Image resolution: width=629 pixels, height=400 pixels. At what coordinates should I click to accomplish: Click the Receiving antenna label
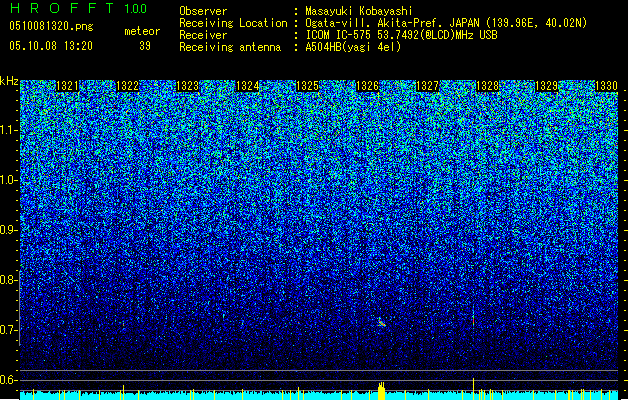click(x=230, y=47)
